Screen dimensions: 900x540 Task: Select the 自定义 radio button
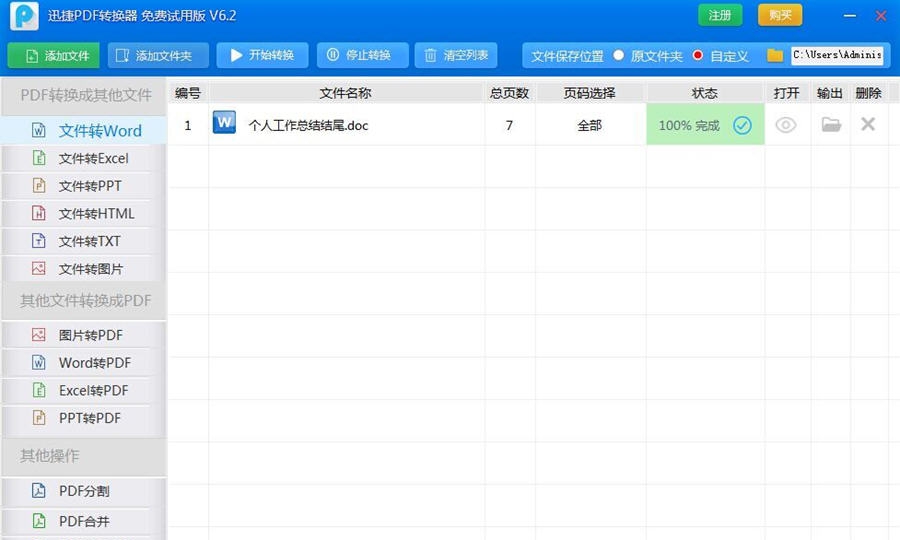697,56
